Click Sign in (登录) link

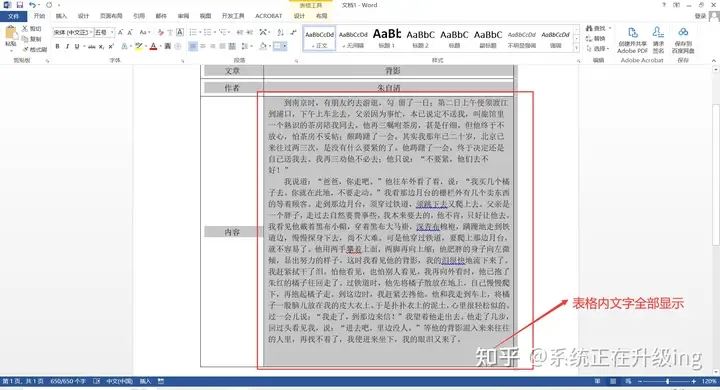[700, 16]
